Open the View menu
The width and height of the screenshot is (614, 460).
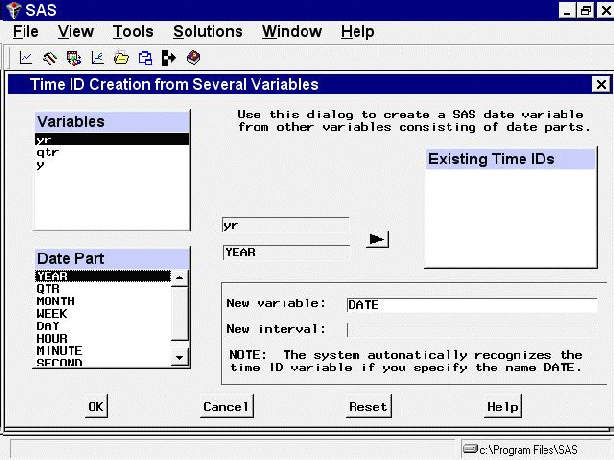(x=76, y=32)
